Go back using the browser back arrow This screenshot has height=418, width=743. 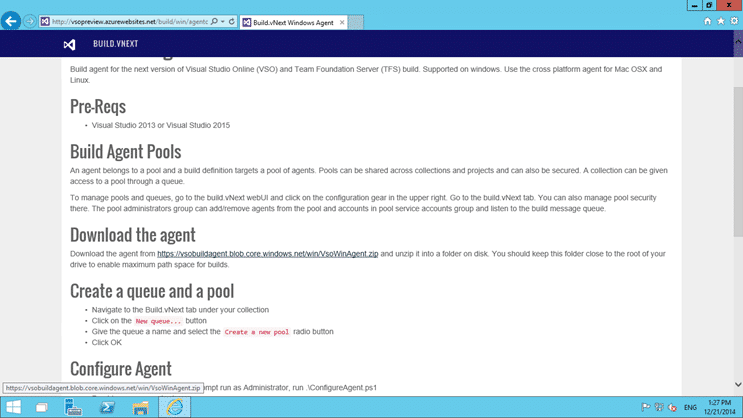click(10, 21)
